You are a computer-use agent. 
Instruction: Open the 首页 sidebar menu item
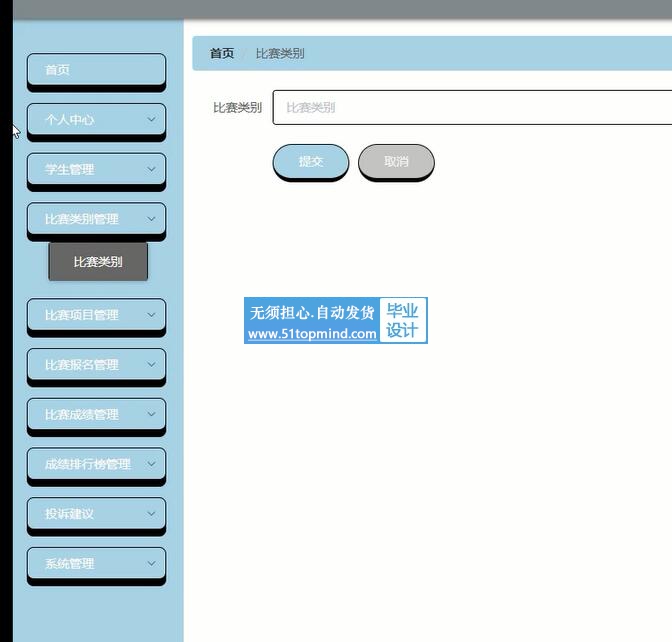coord(96,70)
